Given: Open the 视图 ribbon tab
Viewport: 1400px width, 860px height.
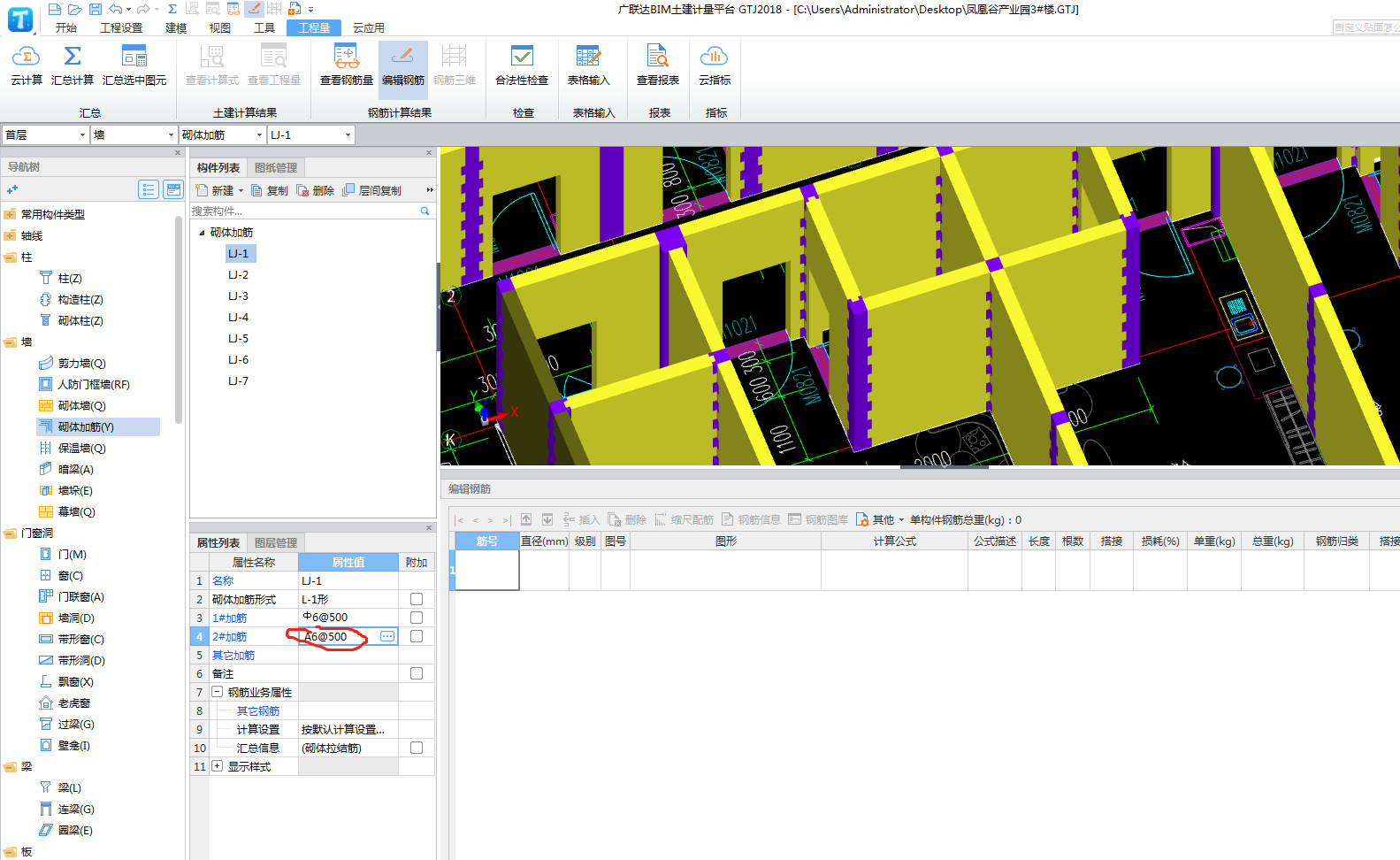Looking at the screenshot, I should (x=220, y=28).
